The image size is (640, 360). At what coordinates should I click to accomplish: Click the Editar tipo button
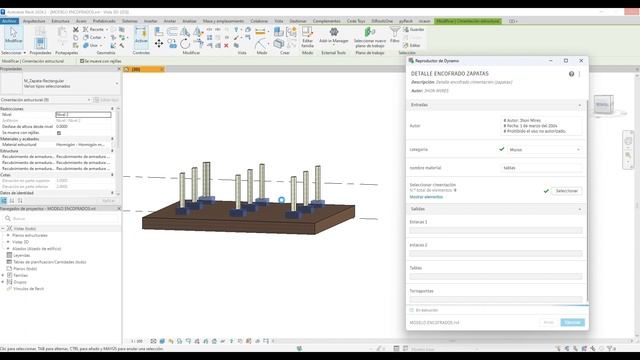(x=106, y=100)
